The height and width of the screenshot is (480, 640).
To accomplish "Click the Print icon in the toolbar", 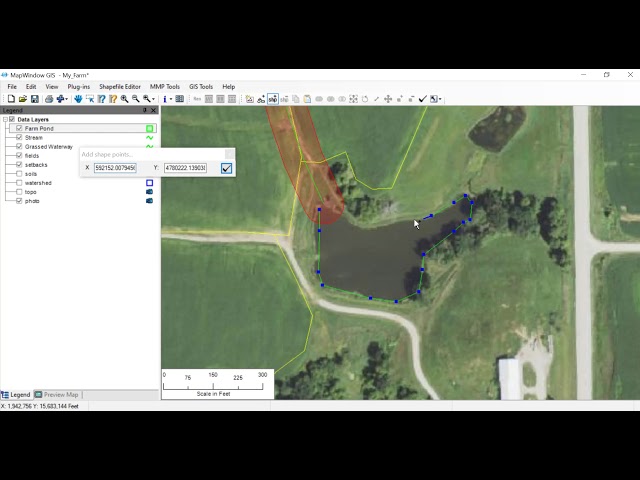I will pos(49,99).
